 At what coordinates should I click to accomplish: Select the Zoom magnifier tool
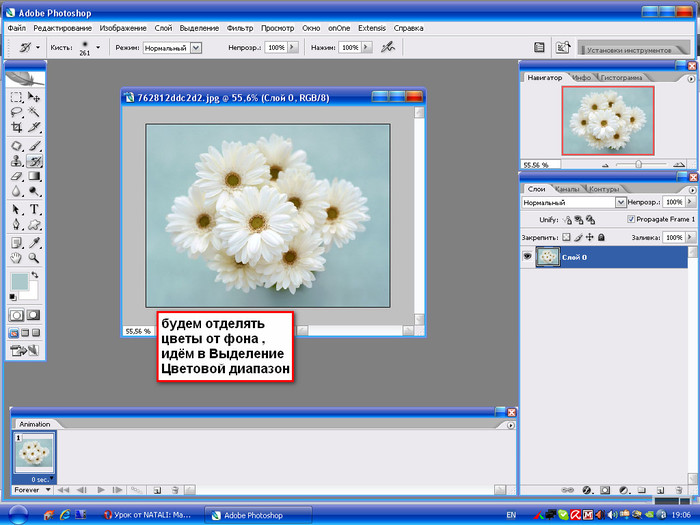pos(34,258)
